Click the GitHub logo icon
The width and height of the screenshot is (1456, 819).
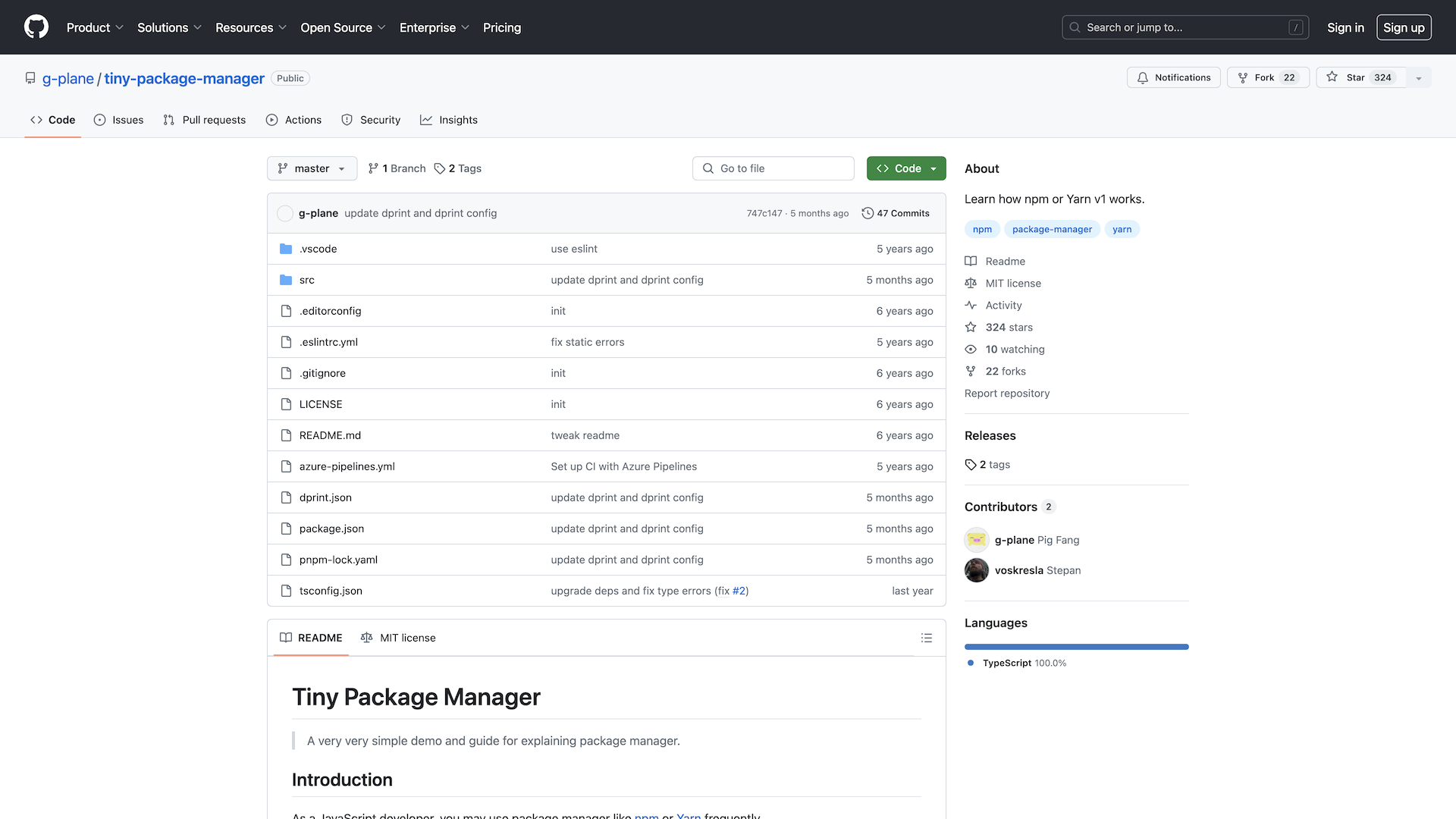coord(36,27)
